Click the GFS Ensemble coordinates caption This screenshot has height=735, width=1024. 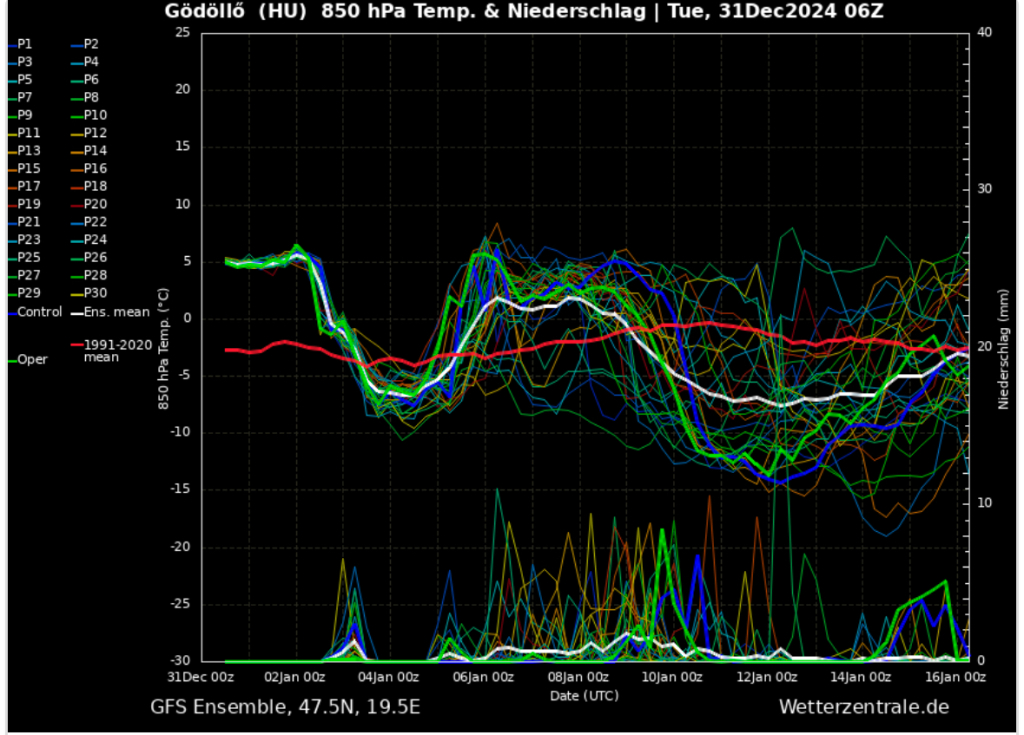(x=285, y=708)
